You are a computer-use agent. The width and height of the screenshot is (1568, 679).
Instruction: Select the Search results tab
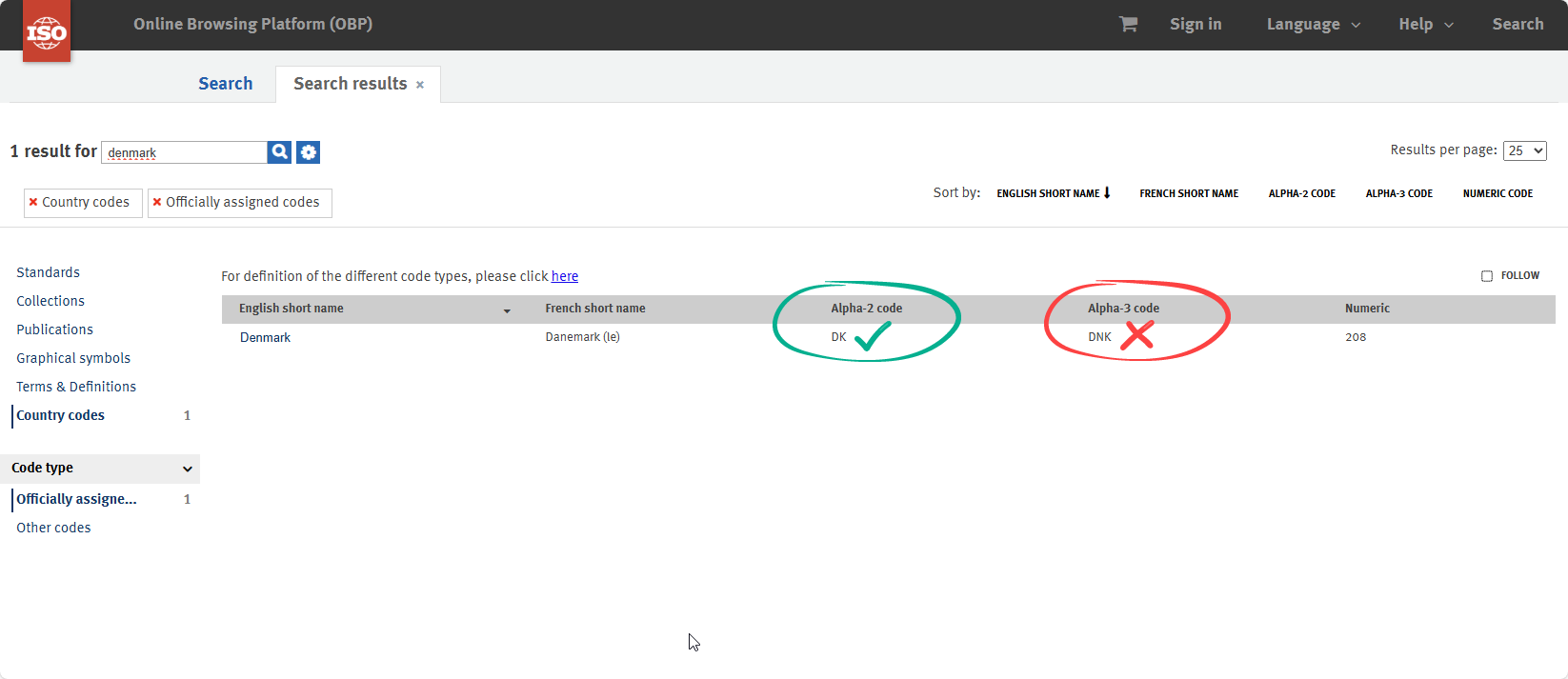(x=350, y=84)
